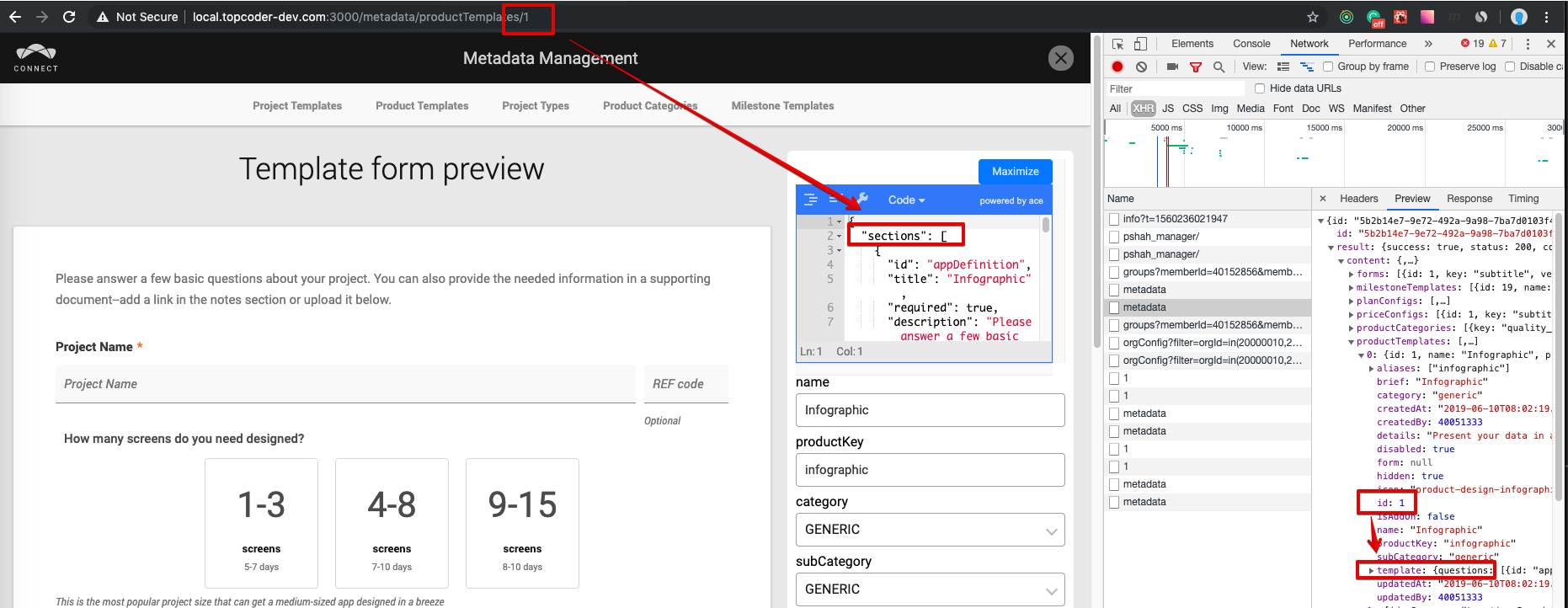
Task: Expand the template questions node
Action: [x=1372, y=571]
